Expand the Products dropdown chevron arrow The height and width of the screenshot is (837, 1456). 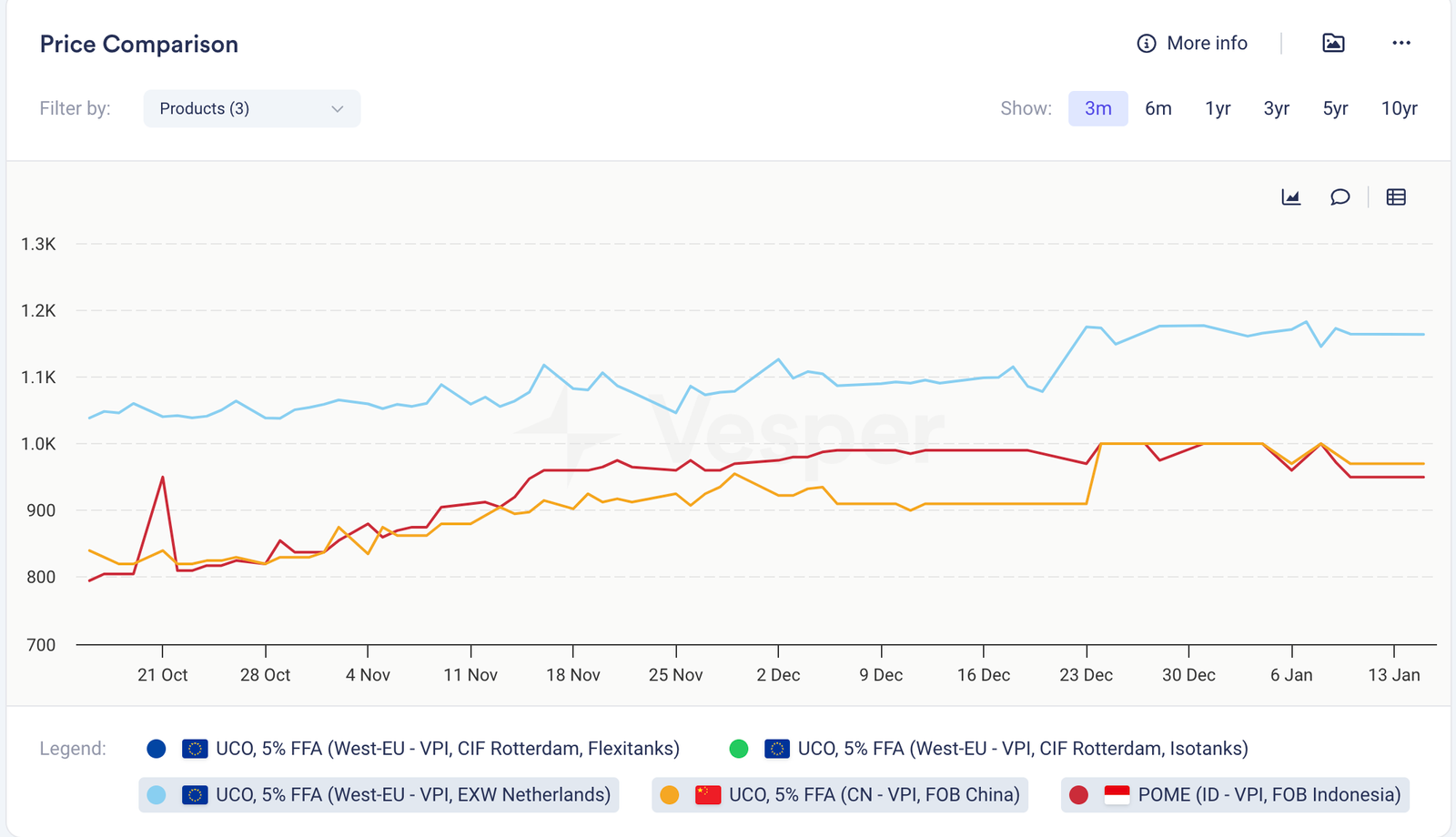pyautogui.click(x=338, y=109)
